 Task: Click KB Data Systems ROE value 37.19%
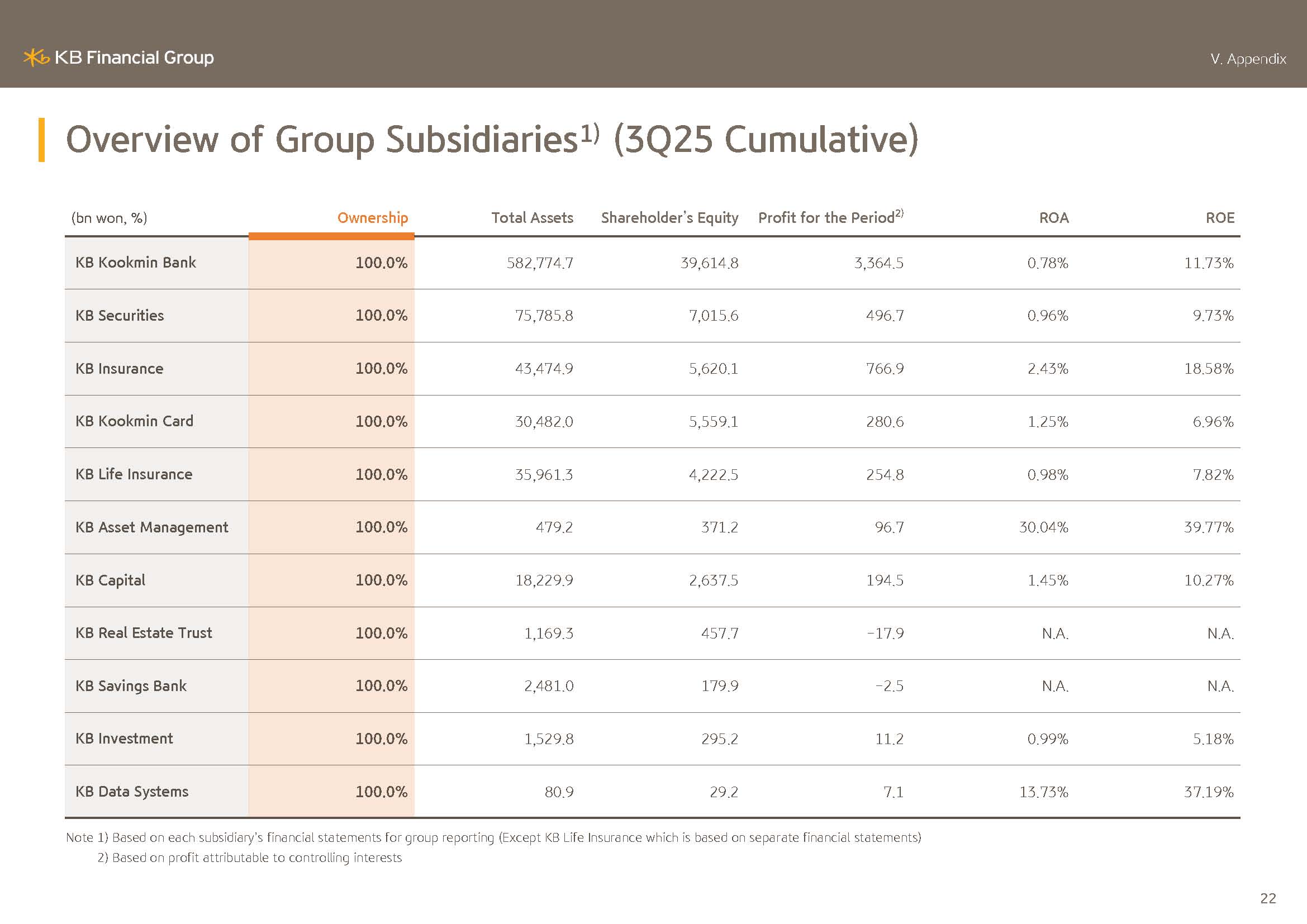[1209, 792]
